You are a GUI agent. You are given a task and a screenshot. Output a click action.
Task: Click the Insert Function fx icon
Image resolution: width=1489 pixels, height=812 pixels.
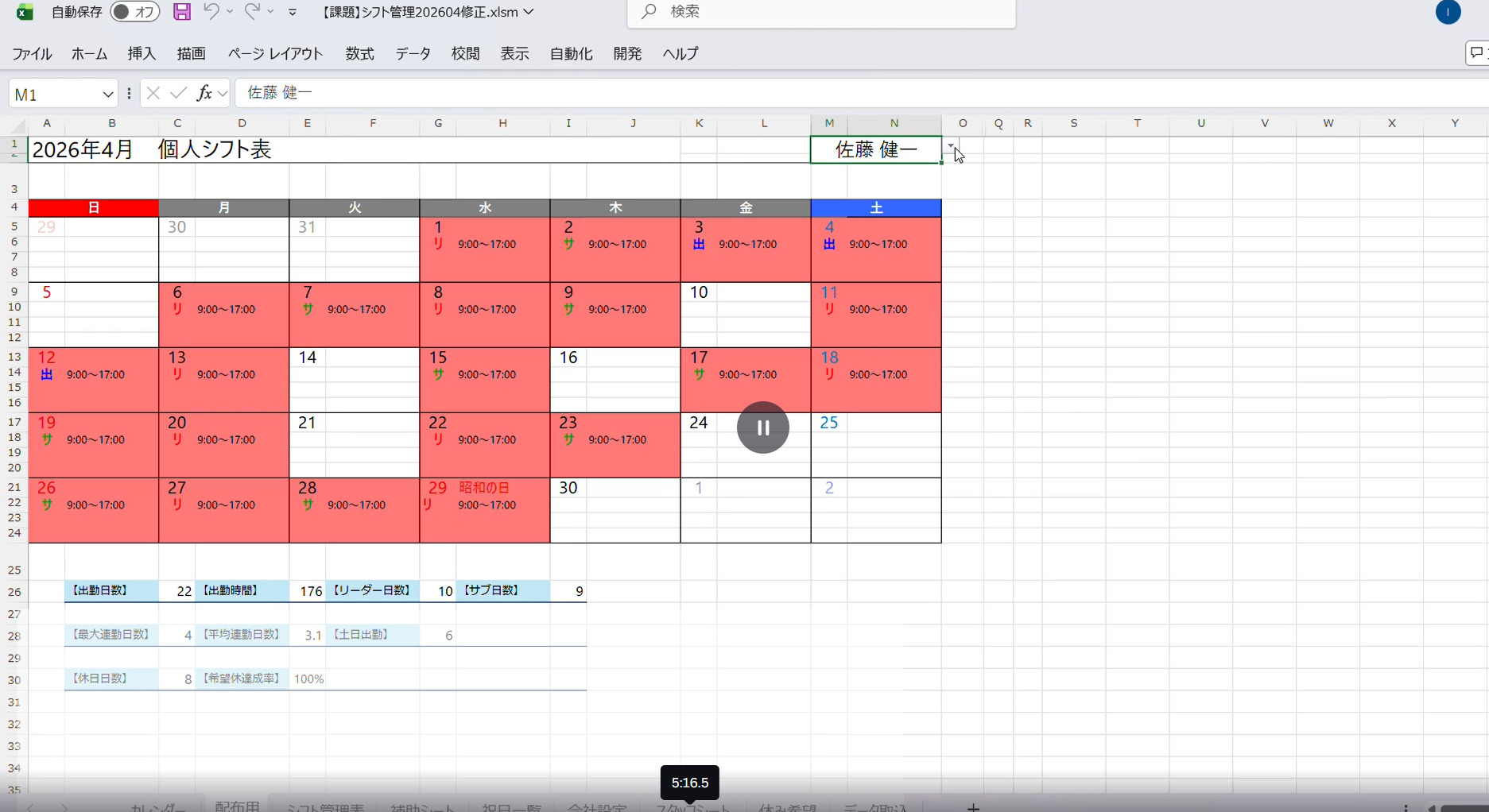point(204,94)
